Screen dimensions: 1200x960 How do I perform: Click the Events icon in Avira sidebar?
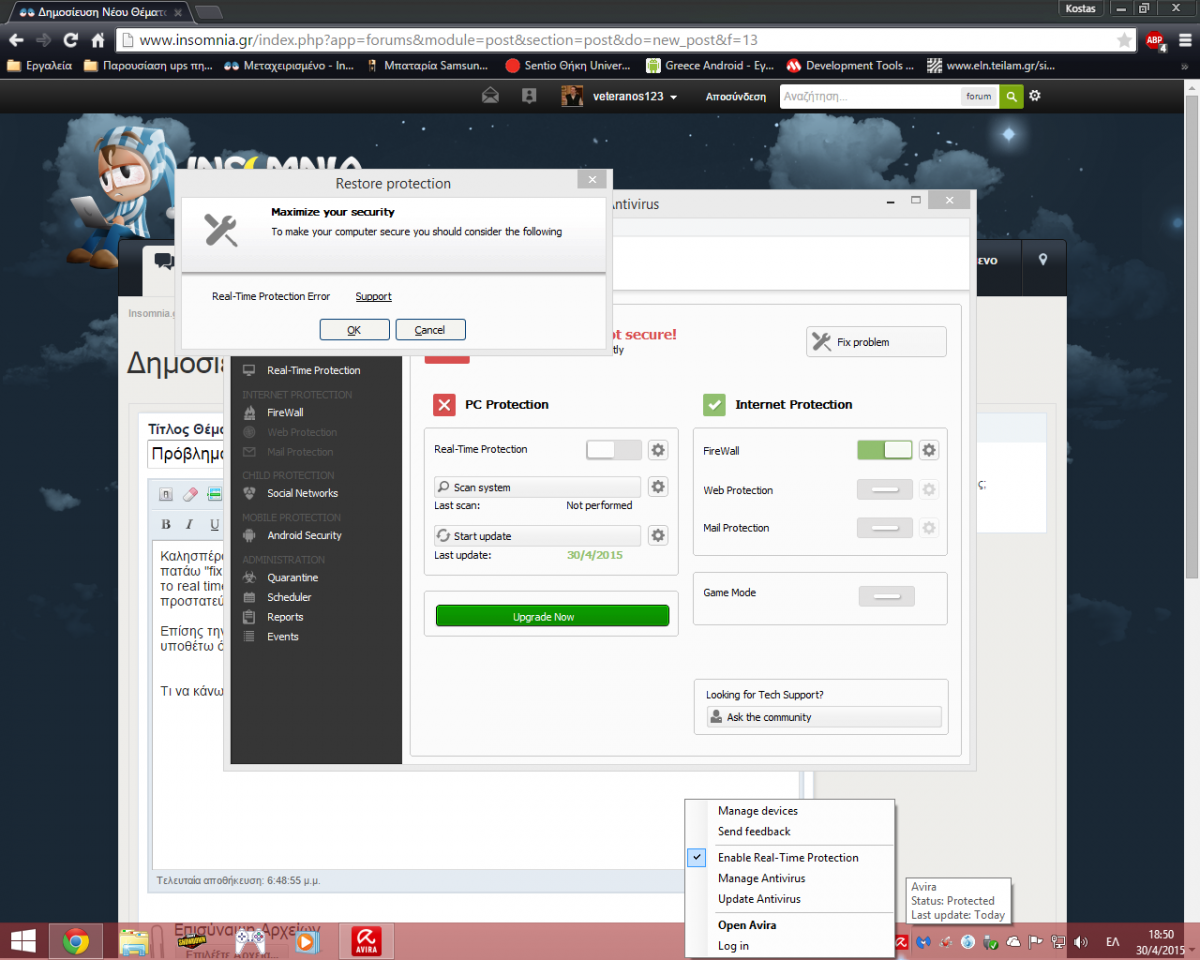249,637
